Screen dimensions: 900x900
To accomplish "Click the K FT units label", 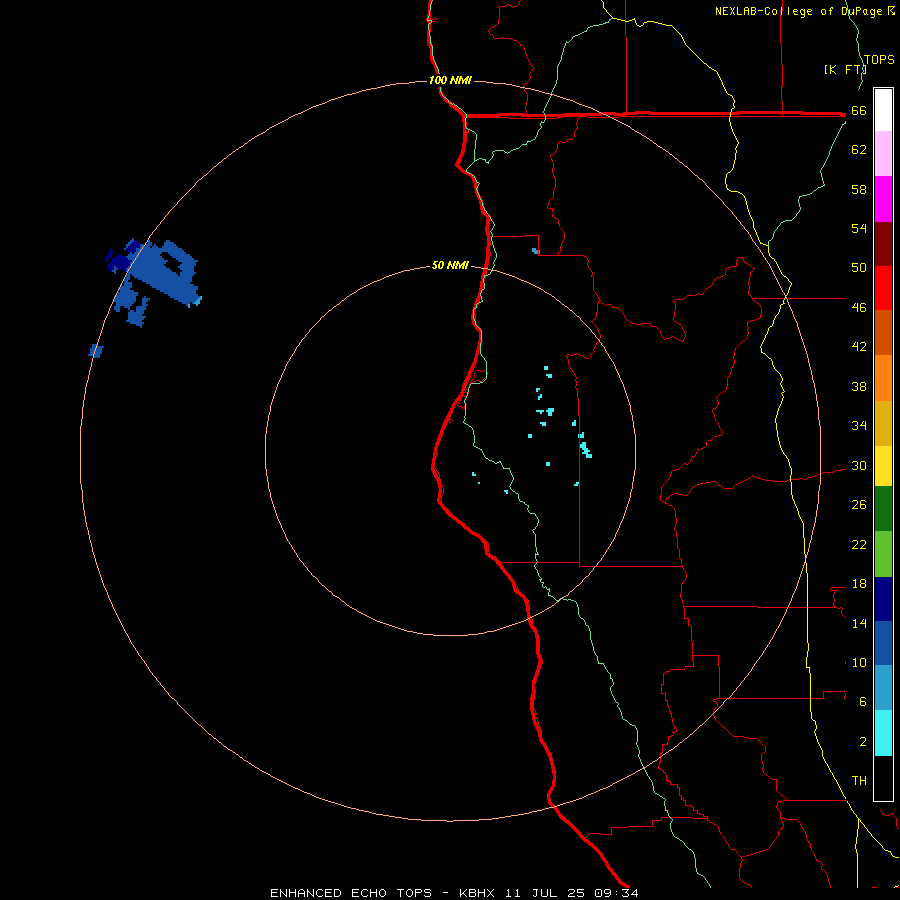I will 845,69.
